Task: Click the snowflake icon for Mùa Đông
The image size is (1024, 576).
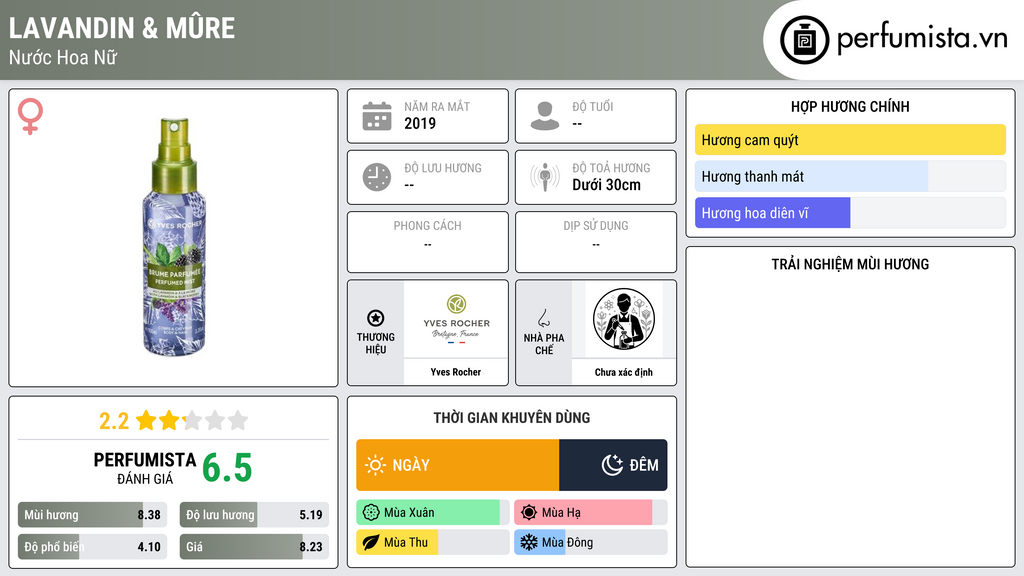Action: coord(528,542)
